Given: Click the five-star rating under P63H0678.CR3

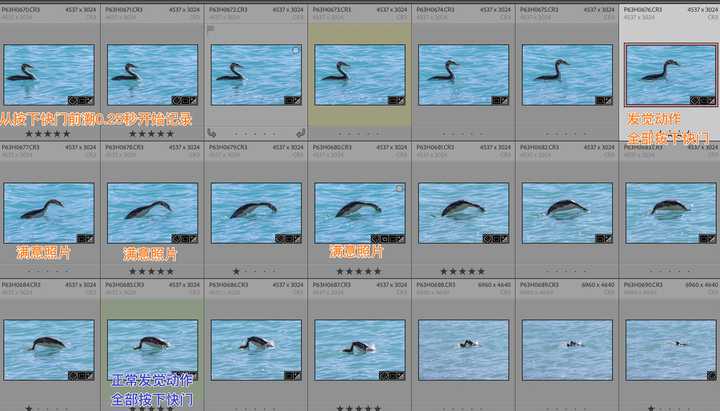Looking at the screenshot, I should click(152, 271).
